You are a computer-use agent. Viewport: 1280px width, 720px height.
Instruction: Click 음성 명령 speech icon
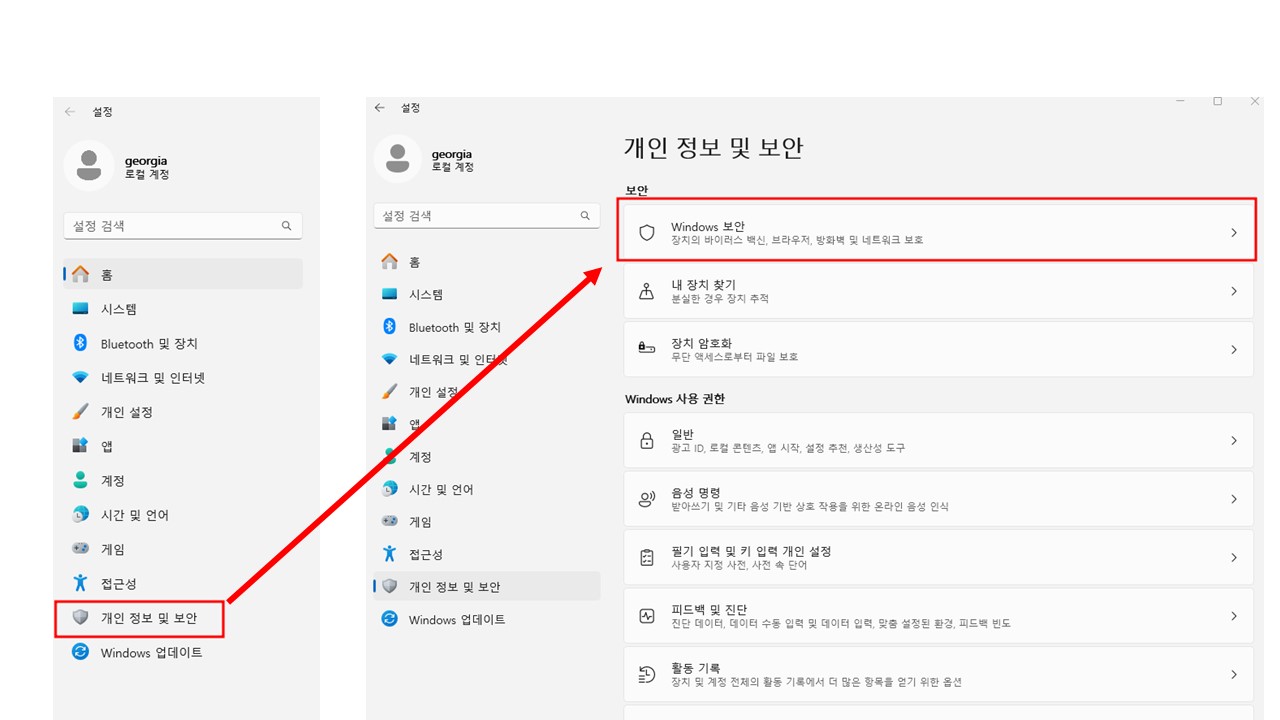tap(647, 498)
